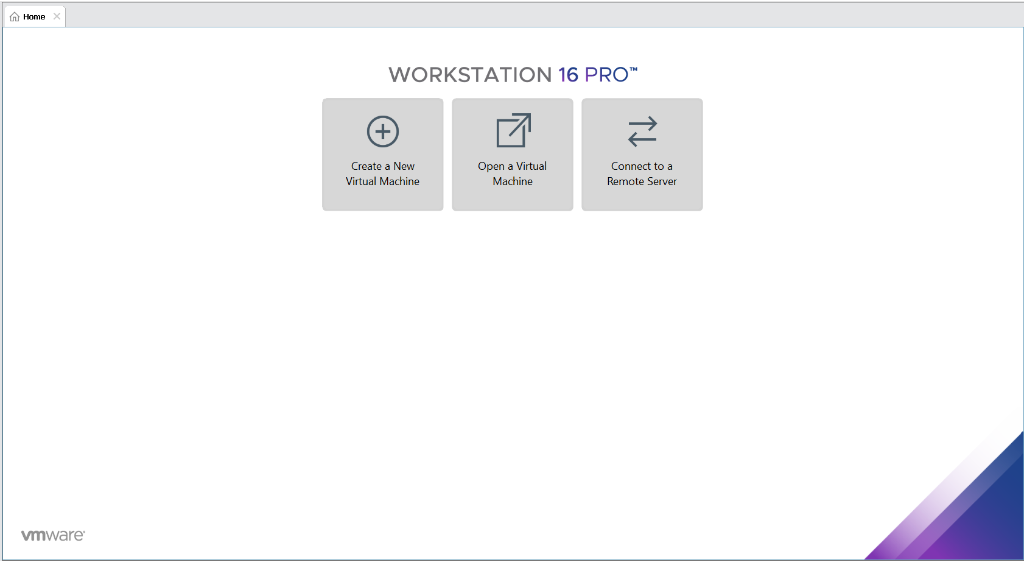Click the house icon on Home tab

14,17
